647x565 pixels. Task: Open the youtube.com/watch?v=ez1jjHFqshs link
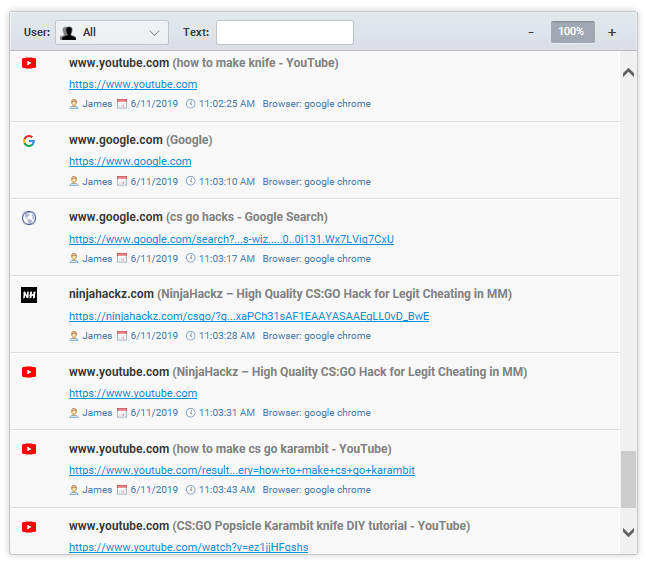click(188, 547)
